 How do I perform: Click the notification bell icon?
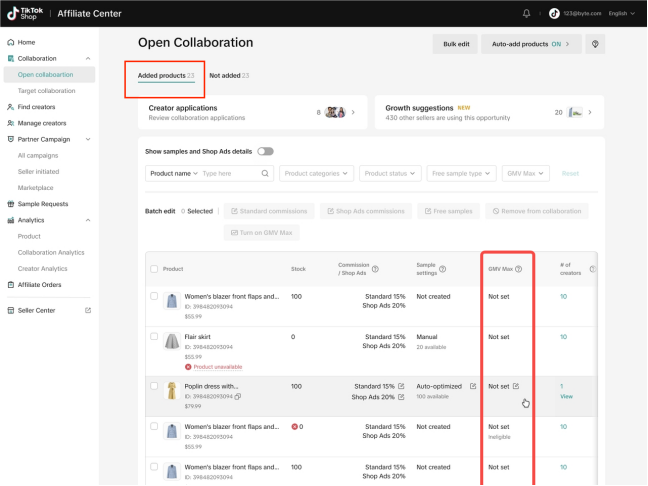[527, 13]
